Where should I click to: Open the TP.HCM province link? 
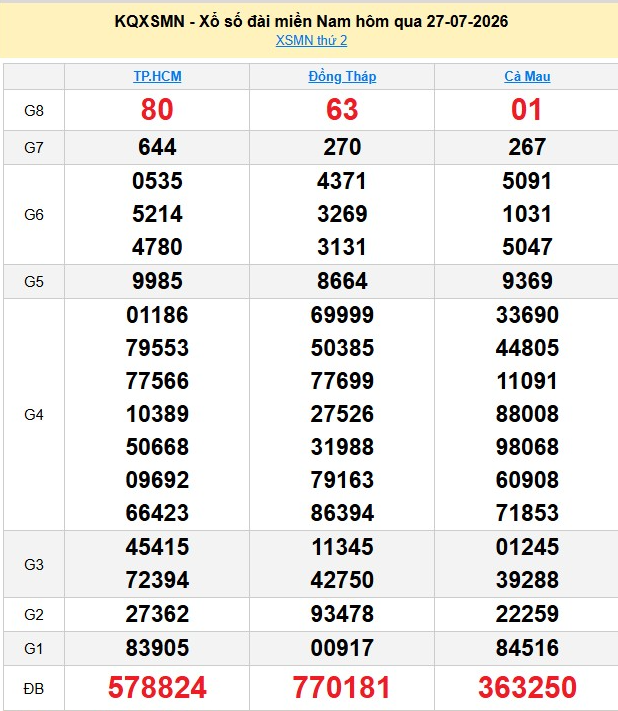(x=157, y=76)
